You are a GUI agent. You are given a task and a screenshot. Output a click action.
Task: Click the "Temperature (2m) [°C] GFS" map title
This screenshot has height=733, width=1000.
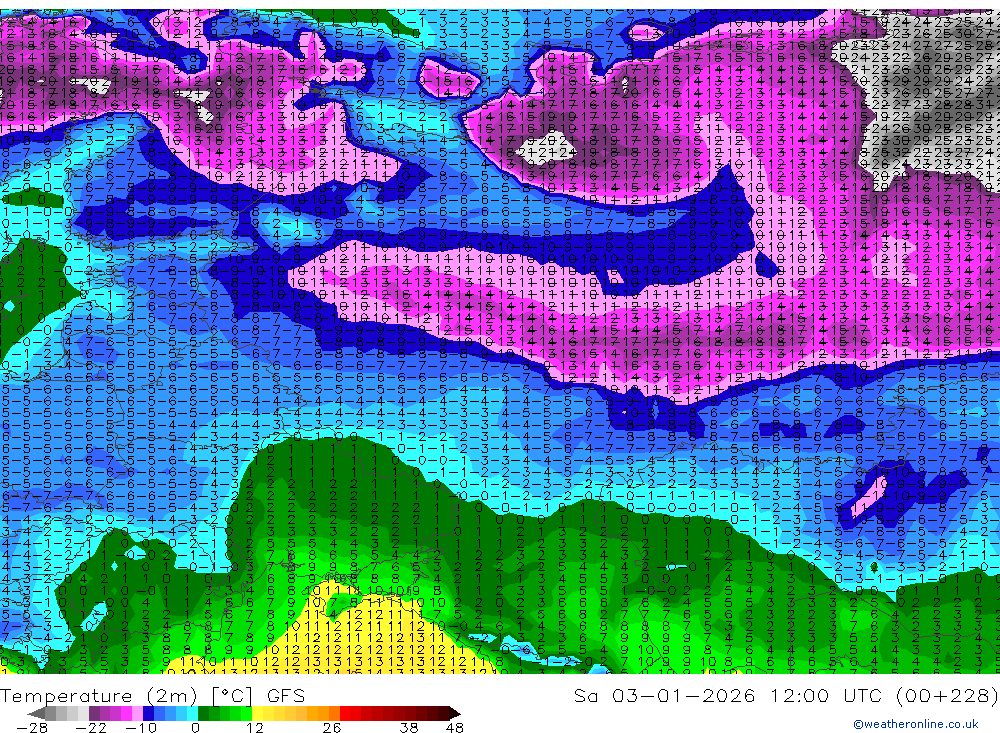pyautogui.click(x=152, y=695)
